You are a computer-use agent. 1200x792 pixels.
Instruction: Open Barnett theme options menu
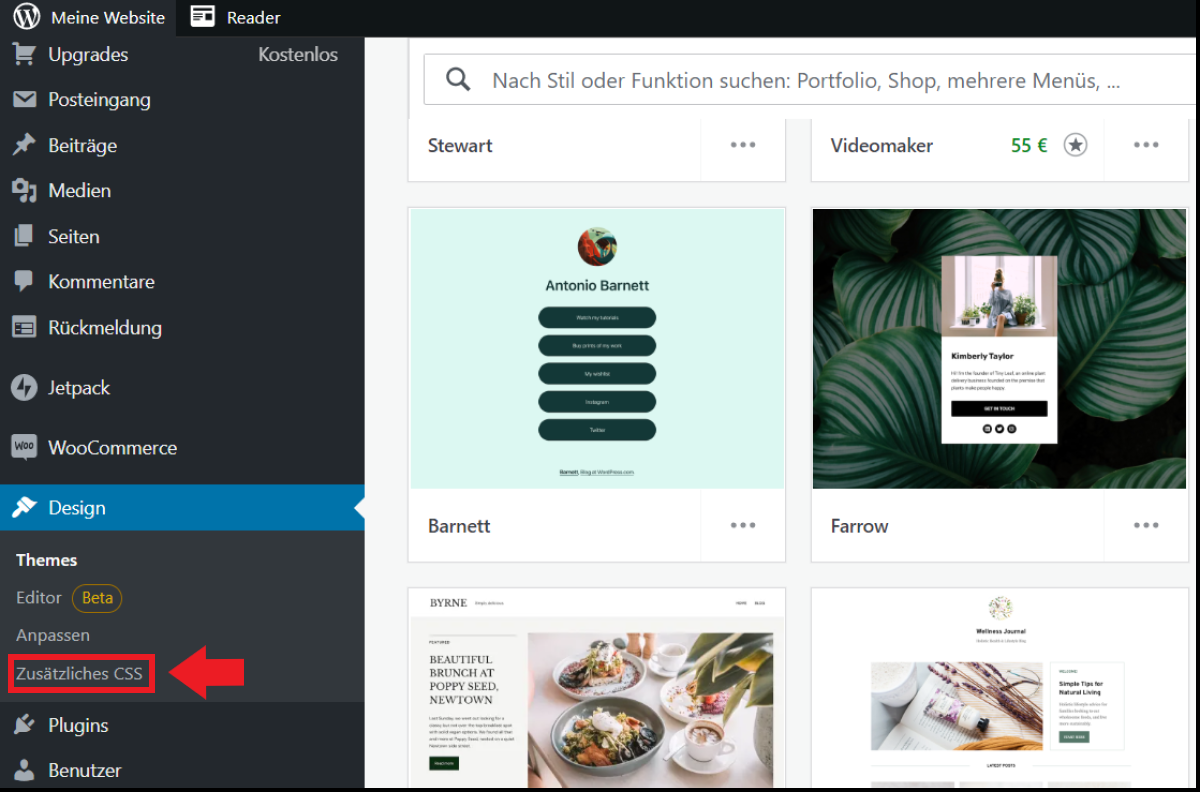(x=743, y=526)
